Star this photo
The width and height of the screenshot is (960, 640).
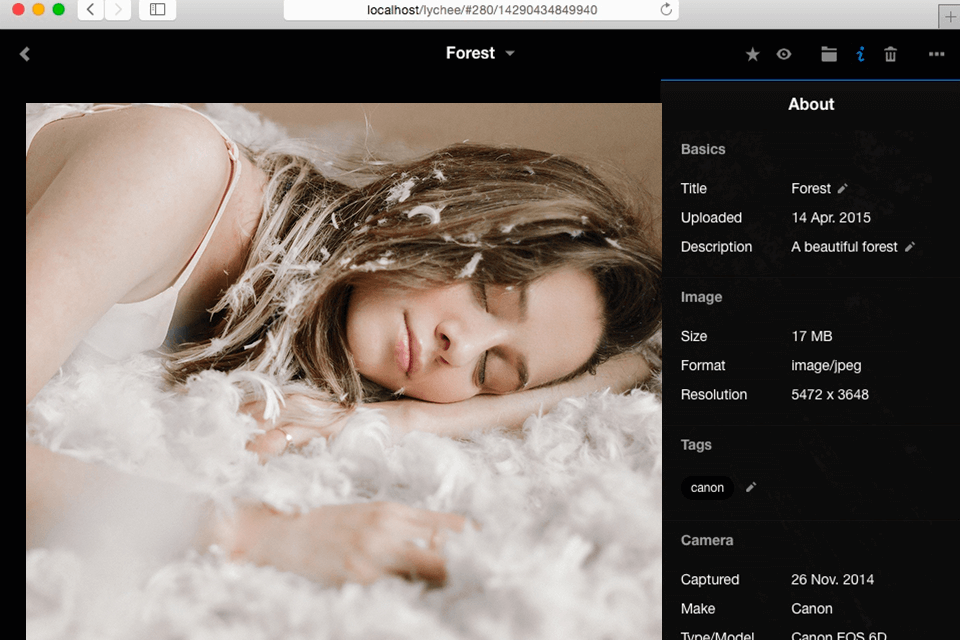coord(752,55)
